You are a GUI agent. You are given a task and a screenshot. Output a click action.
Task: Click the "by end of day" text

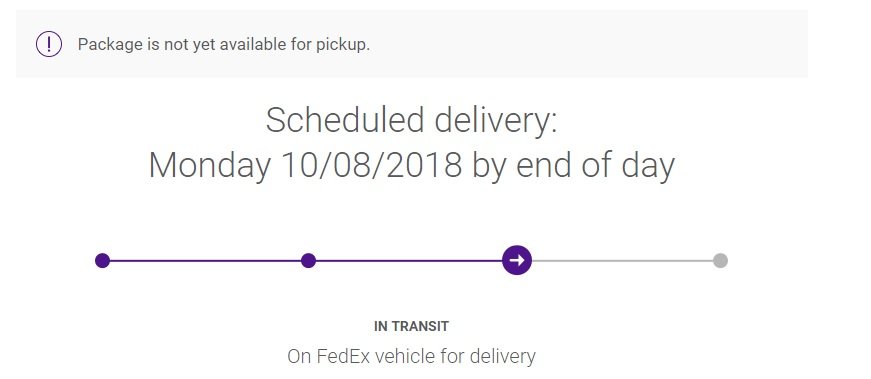573,166
